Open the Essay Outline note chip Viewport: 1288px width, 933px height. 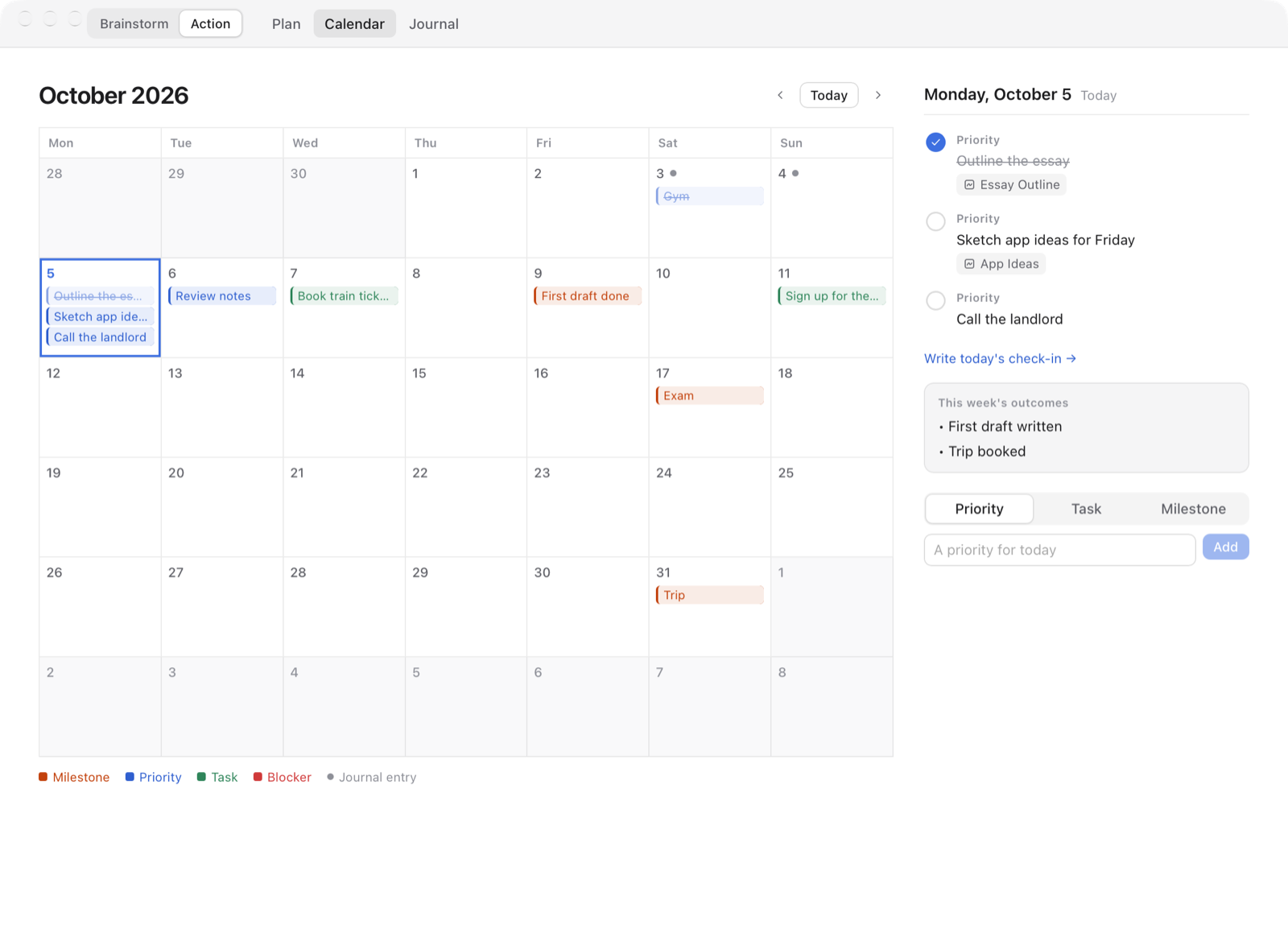pos(1011,184)
